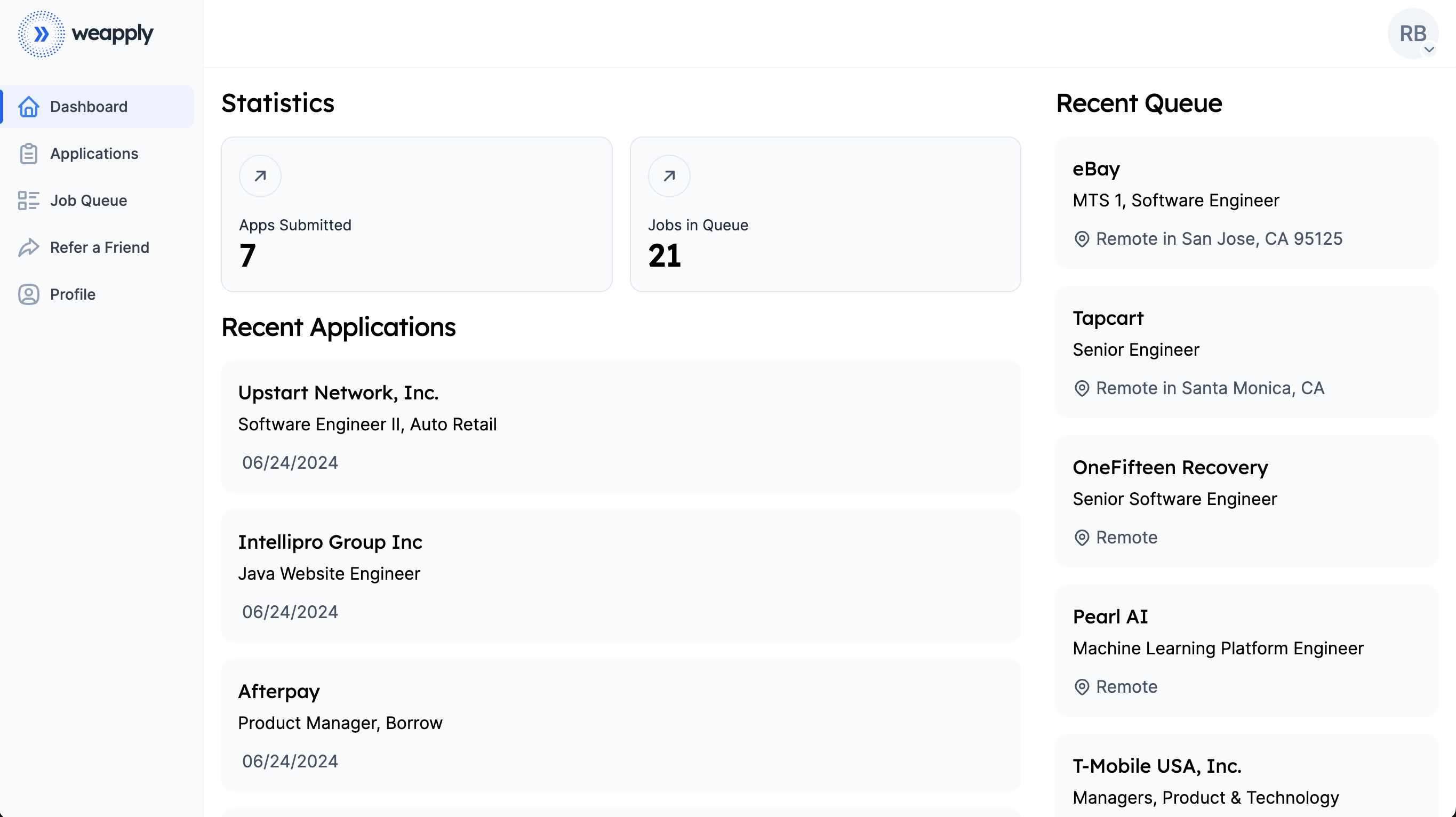Expand the RB account dropdown chevron
This screenshot has width=1456, height=817.
[x=1429, y=50]
